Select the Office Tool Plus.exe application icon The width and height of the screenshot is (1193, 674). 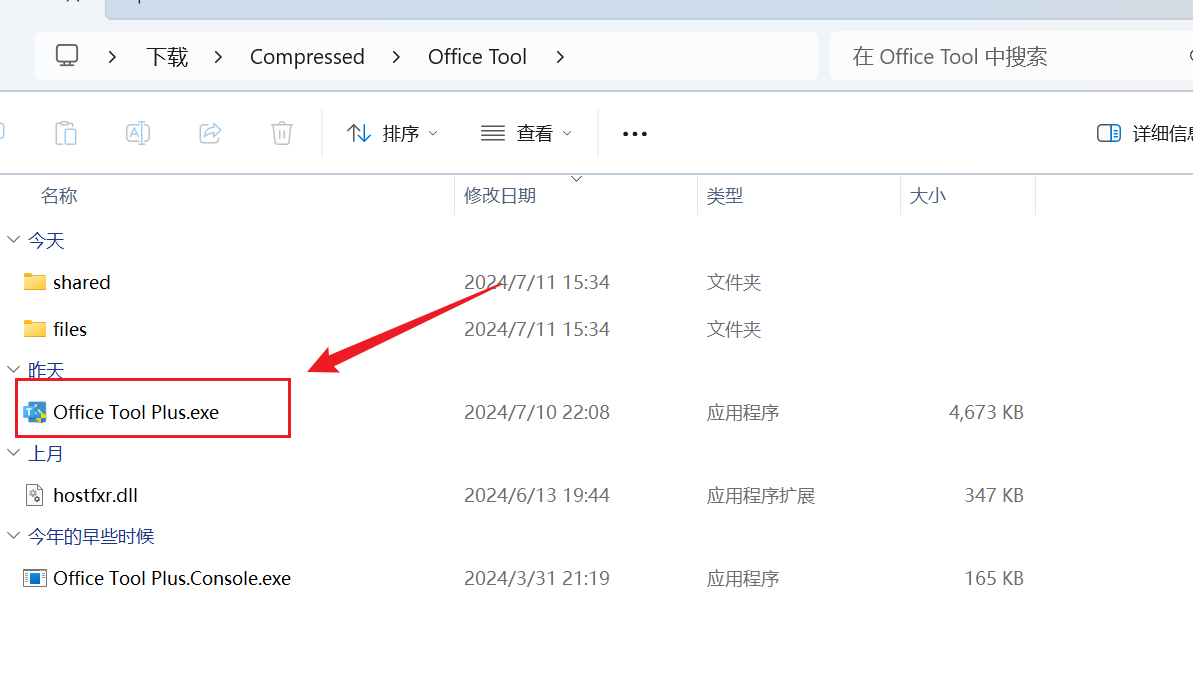pyautogui.click(x=34, y=412)
